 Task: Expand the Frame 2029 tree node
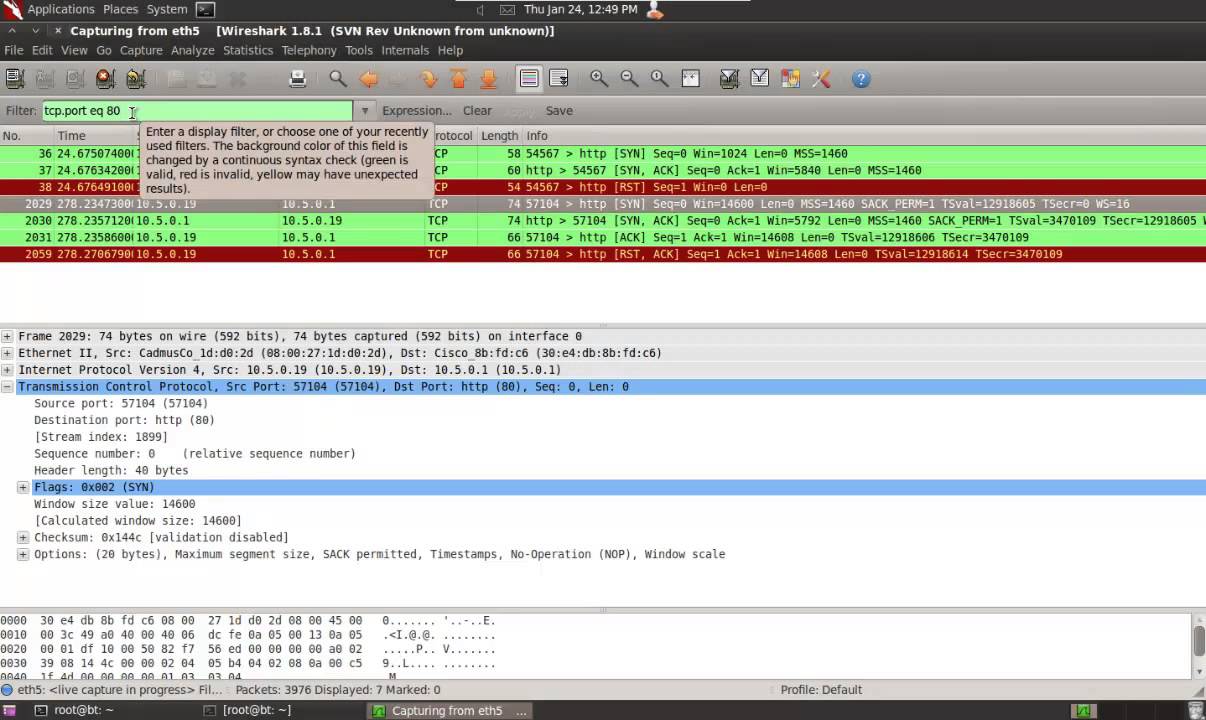pos(7,336)
